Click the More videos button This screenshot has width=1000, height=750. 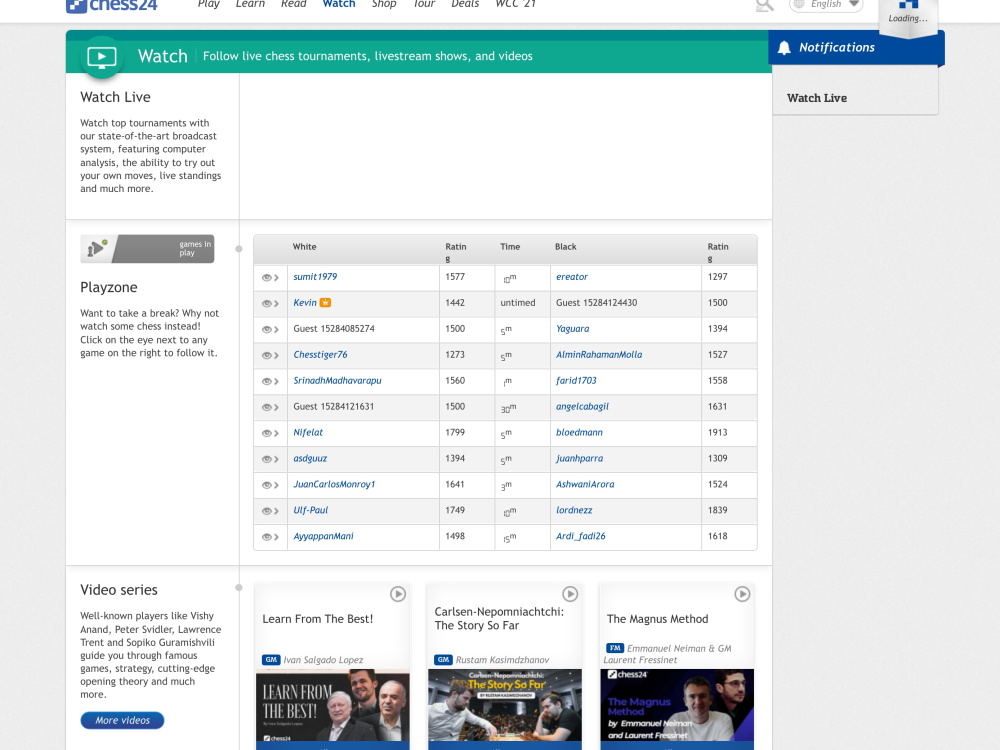click(122, 720)
